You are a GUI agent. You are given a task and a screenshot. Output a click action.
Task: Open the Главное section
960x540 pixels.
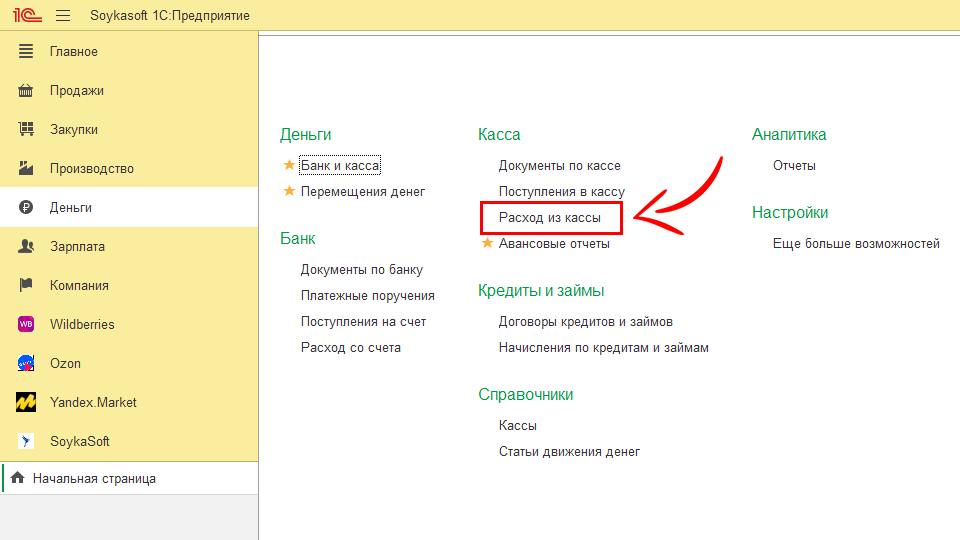[74, 51]
